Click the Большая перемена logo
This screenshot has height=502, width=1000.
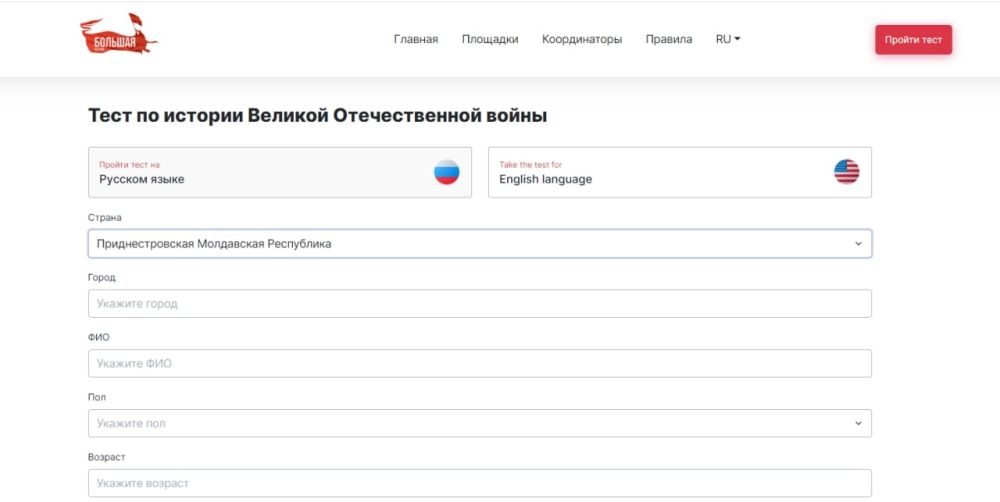118,36
